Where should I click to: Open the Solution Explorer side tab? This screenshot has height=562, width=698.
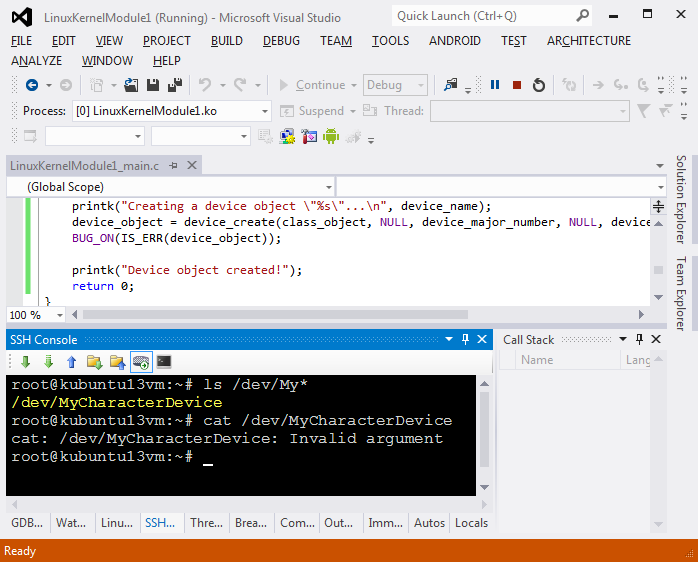pyautogui.click(x=681, y=199)
